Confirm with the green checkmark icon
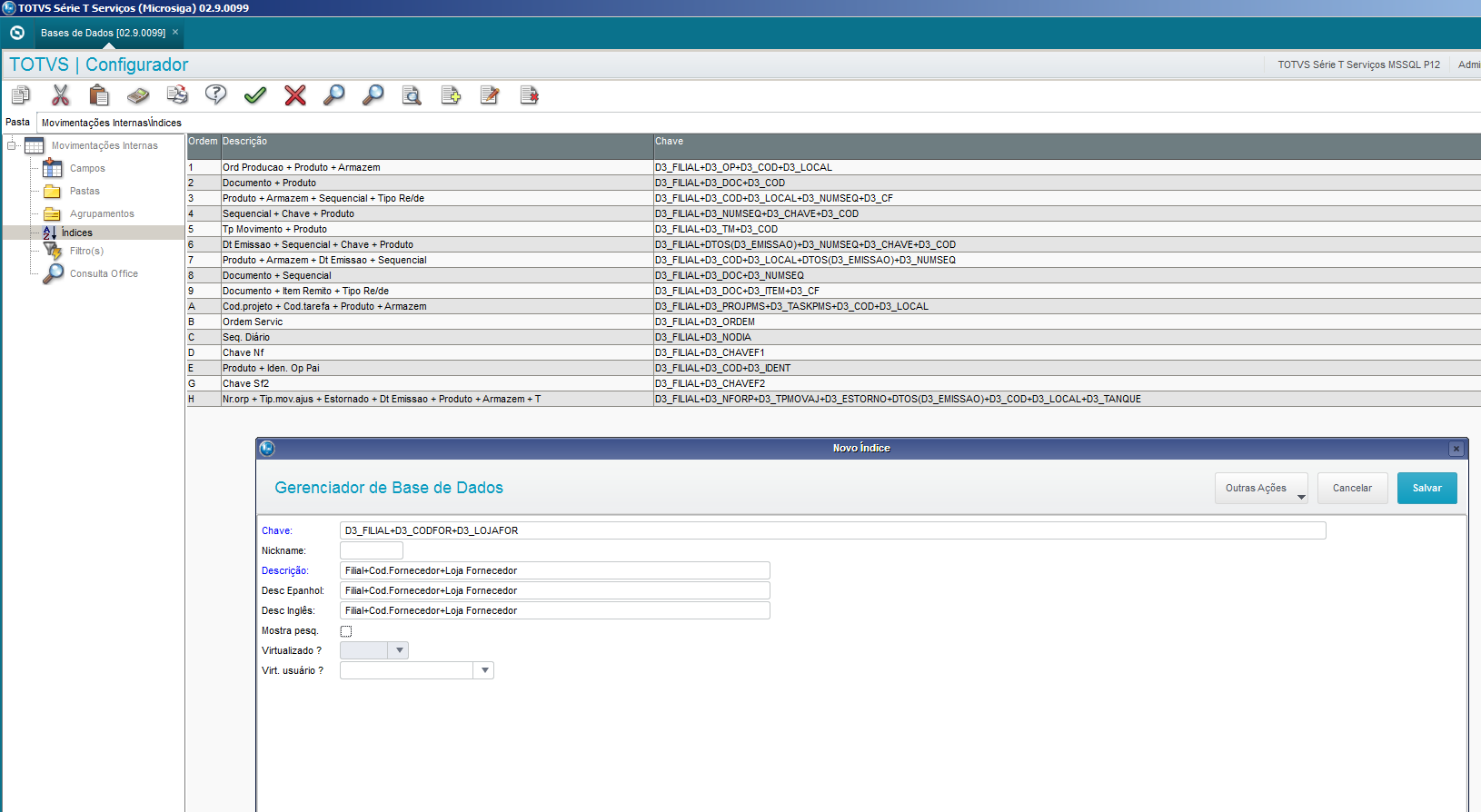Viewport: 1481px width, 812px height. [x=255, y=95]
